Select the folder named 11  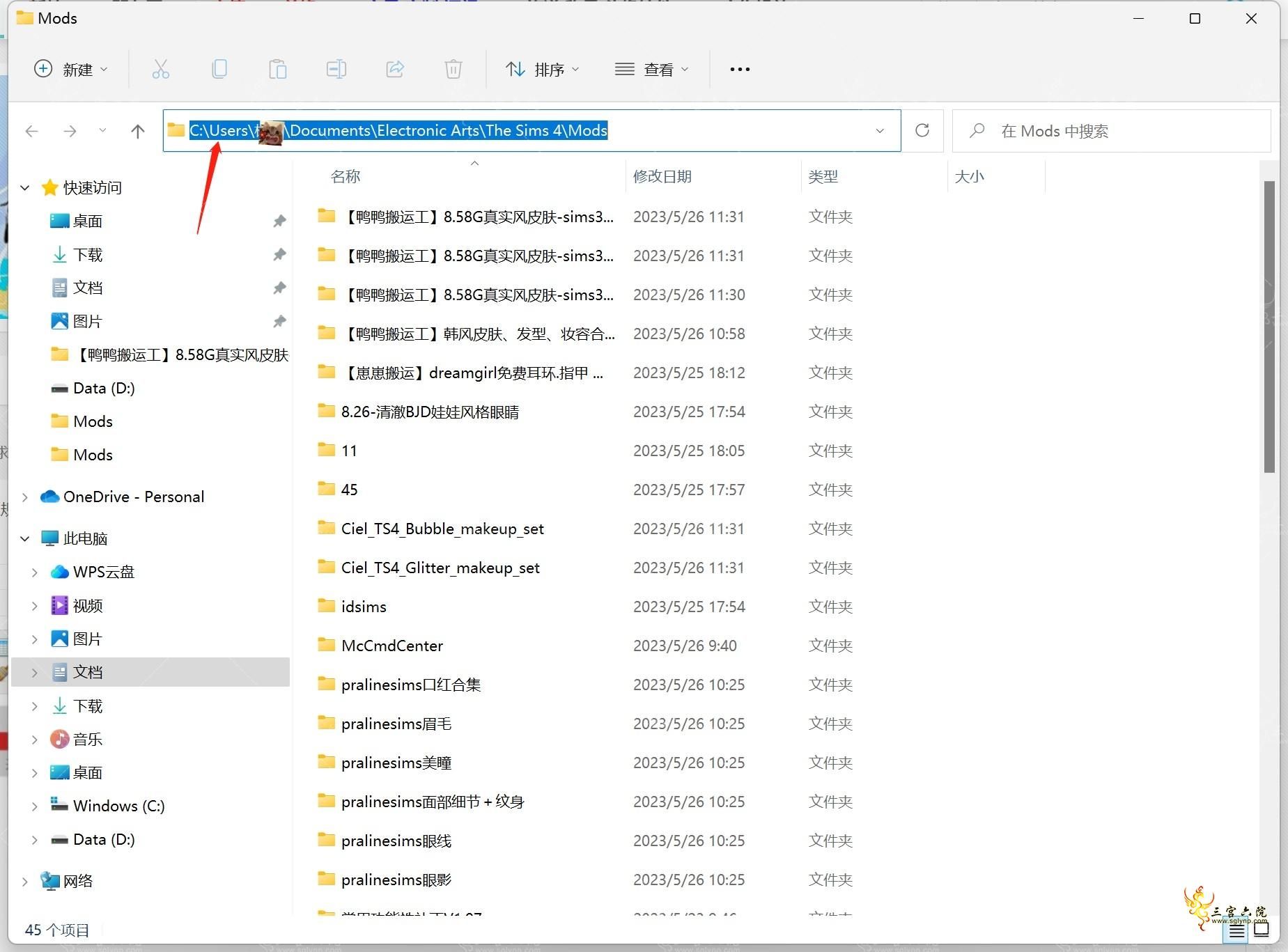349,451
